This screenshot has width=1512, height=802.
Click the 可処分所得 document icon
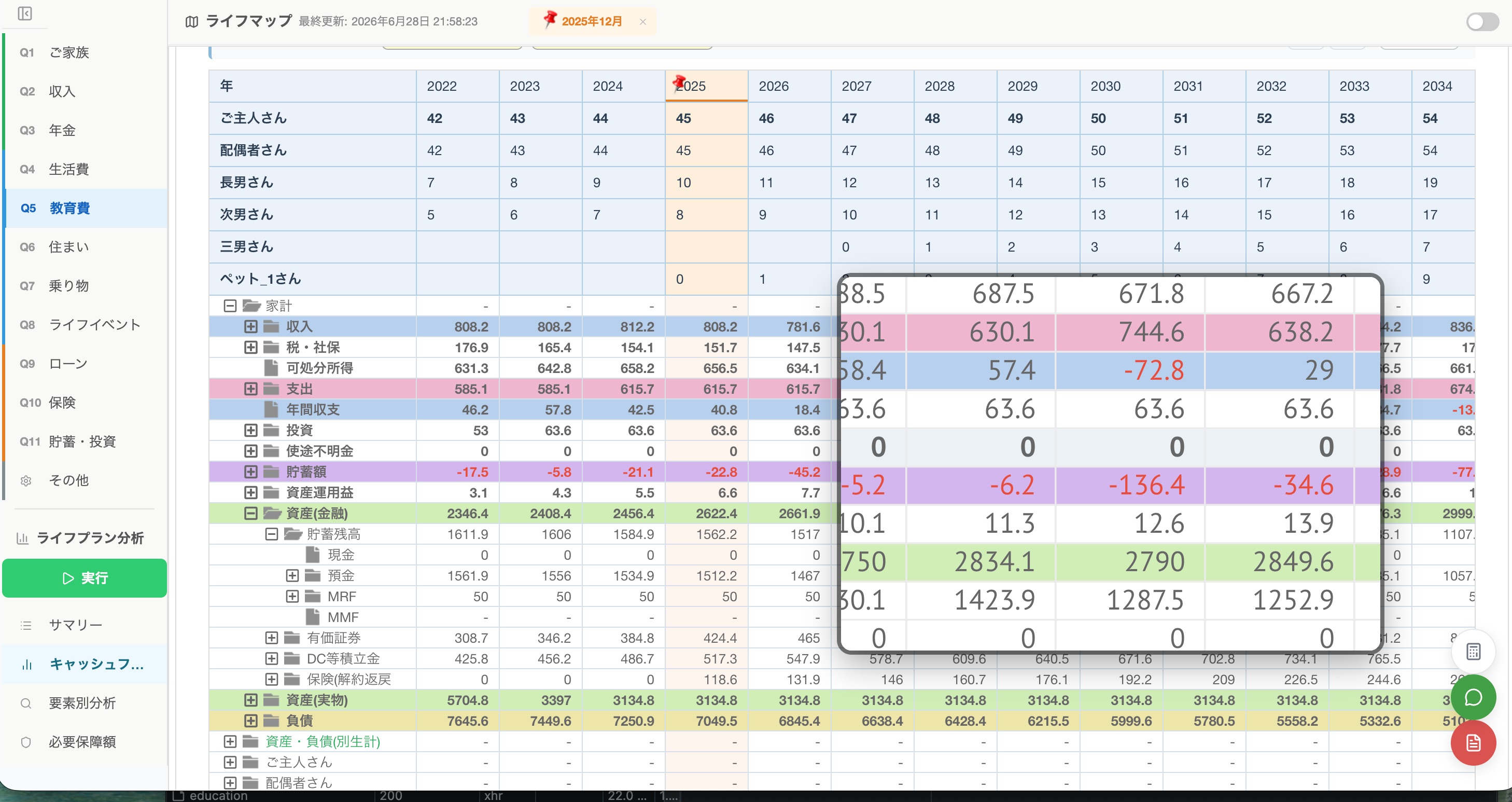pyautogui.click(x=271, y=367)
